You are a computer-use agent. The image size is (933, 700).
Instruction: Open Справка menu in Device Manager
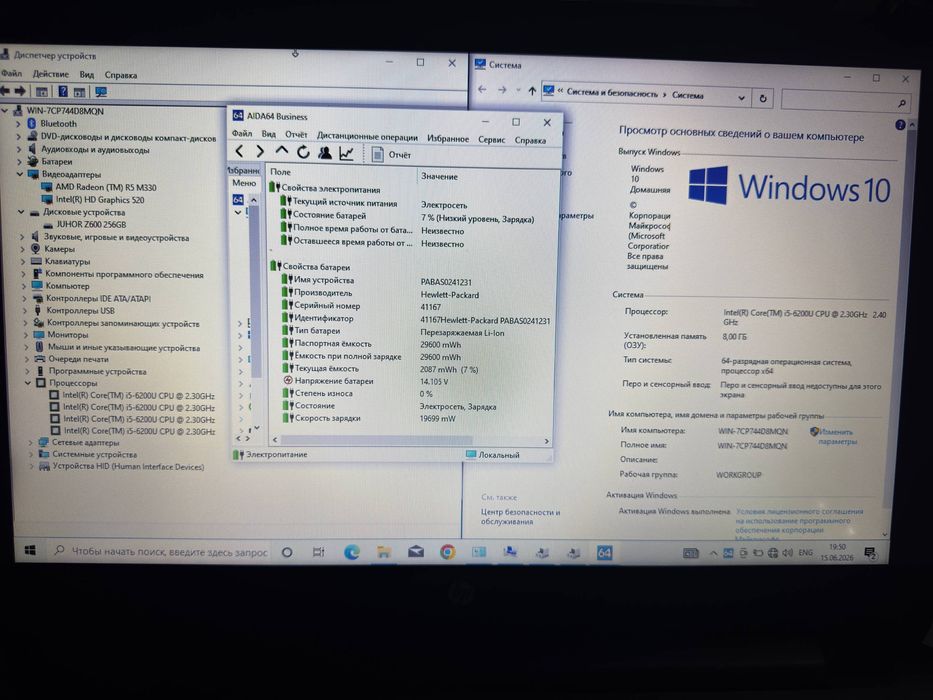click(x=121, y=75)
